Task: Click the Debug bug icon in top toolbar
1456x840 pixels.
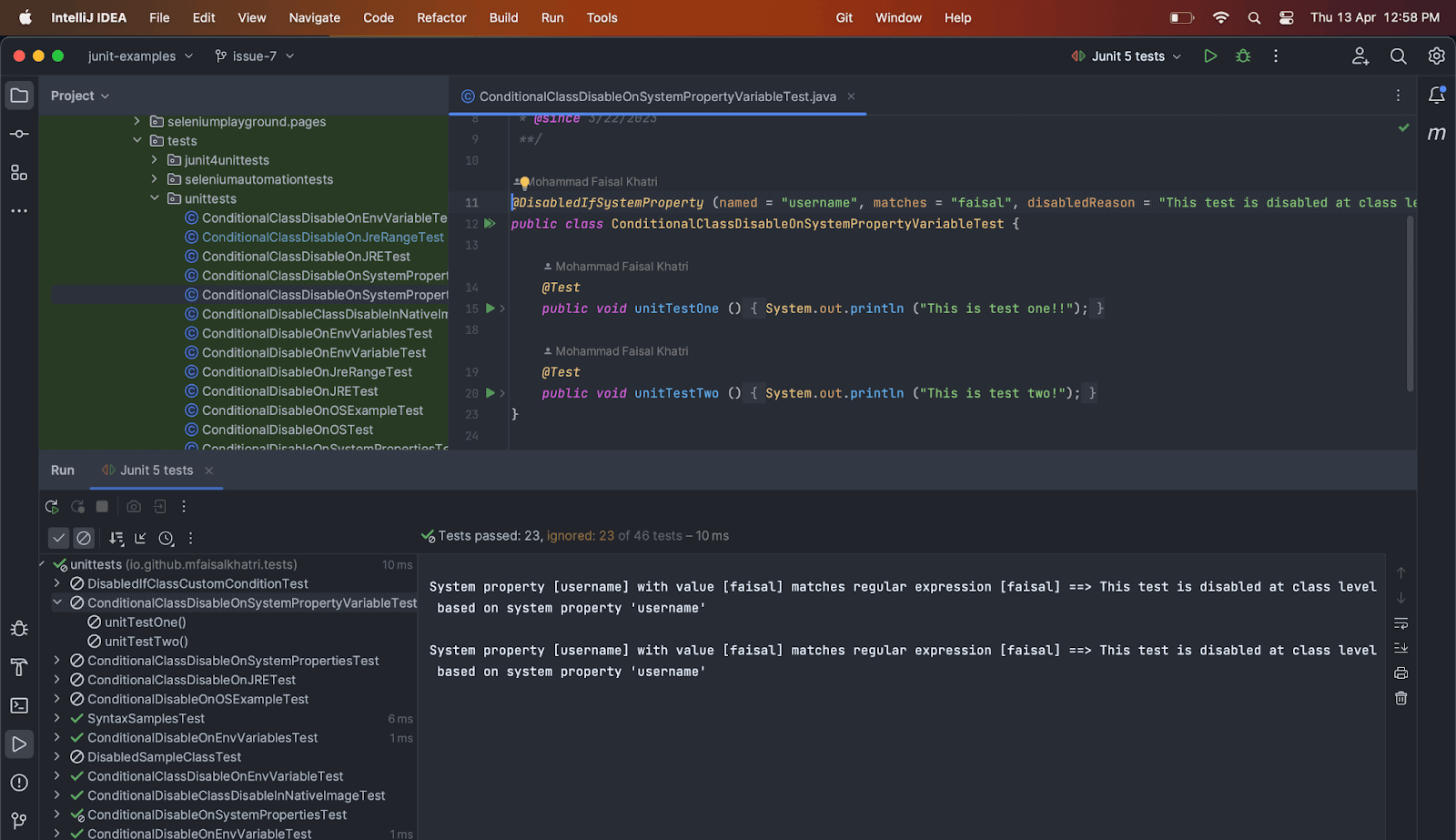Action: (1243, 56)
